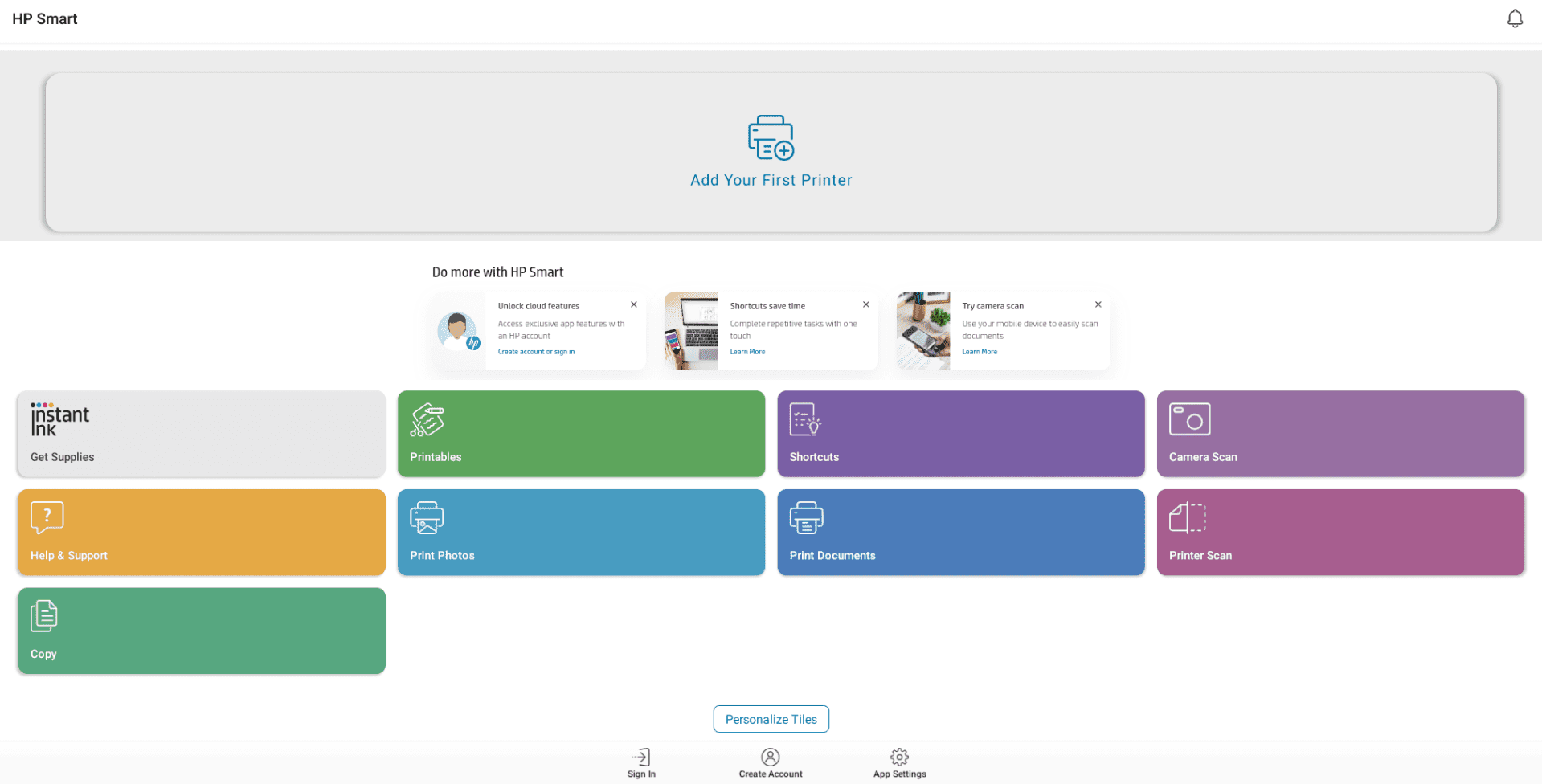Open the Print Documents tile label

tap(832, 556)
